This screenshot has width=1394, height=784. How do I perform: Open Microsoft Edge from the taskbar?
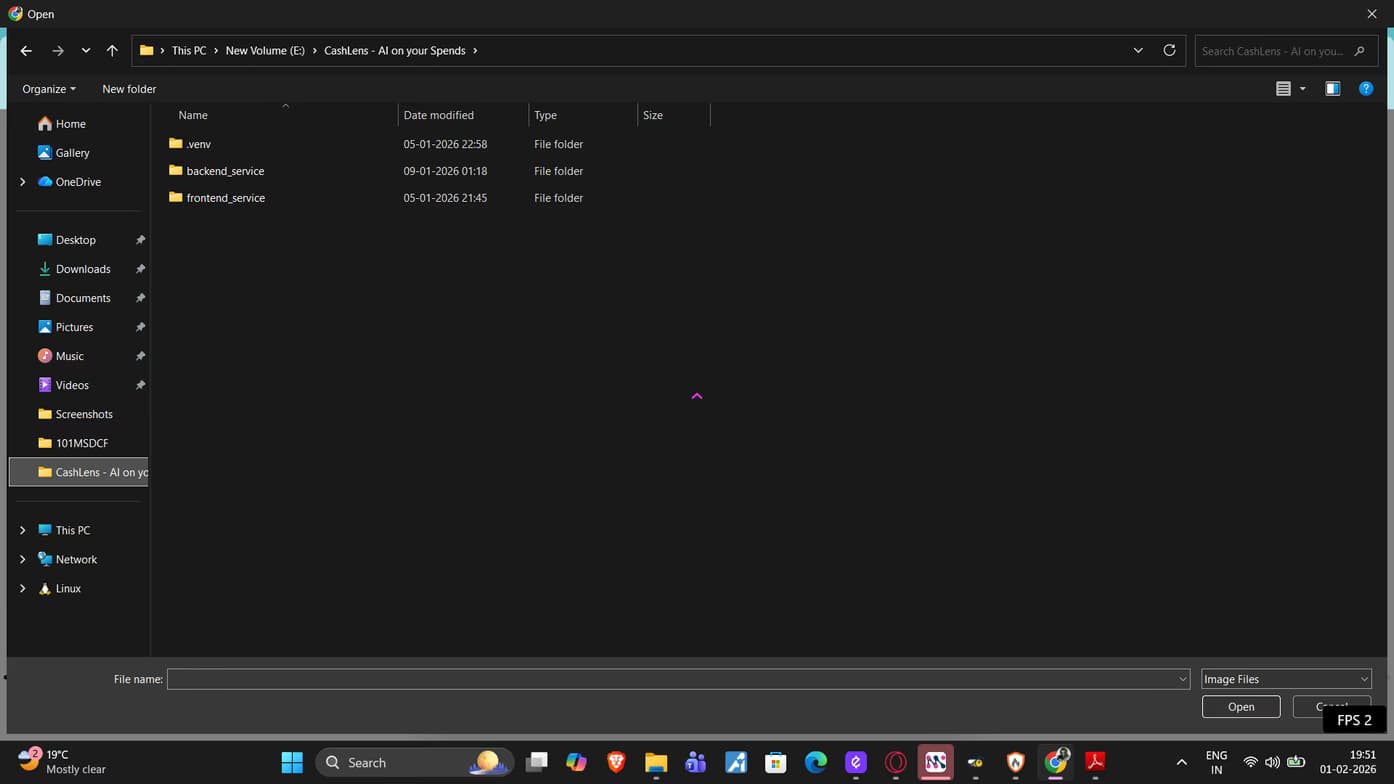coord(816,763)
